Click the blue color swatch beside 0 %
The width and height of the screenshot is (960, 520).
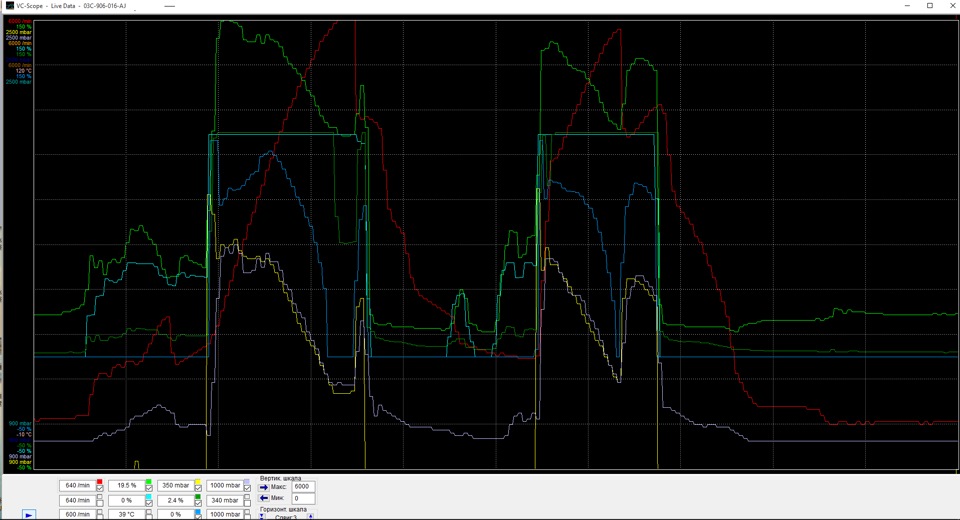tap(198, 511)
